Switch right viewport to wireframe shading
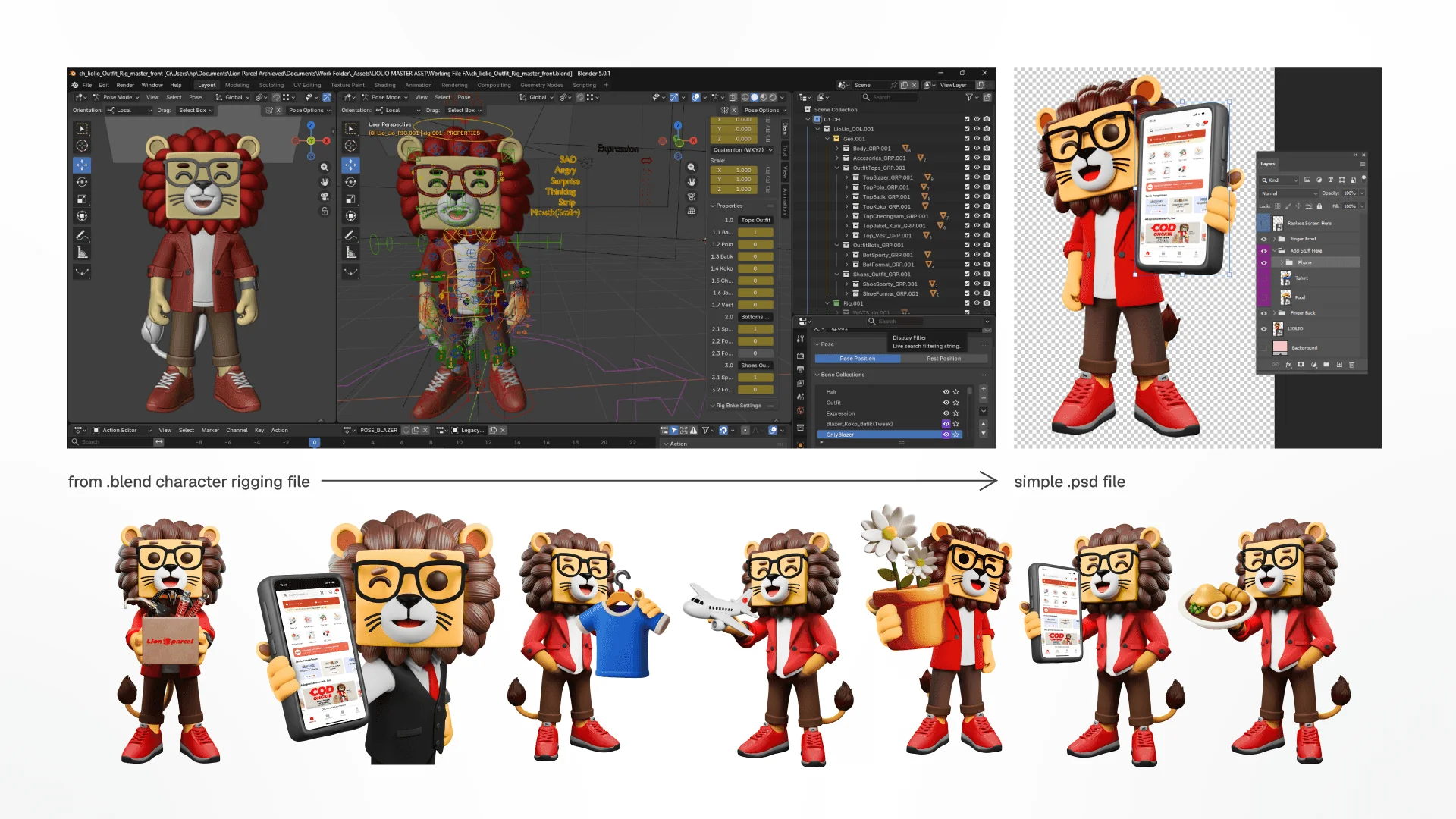Image resolution: width=1456 pixels, height=819 pixels. pos(745,97)
